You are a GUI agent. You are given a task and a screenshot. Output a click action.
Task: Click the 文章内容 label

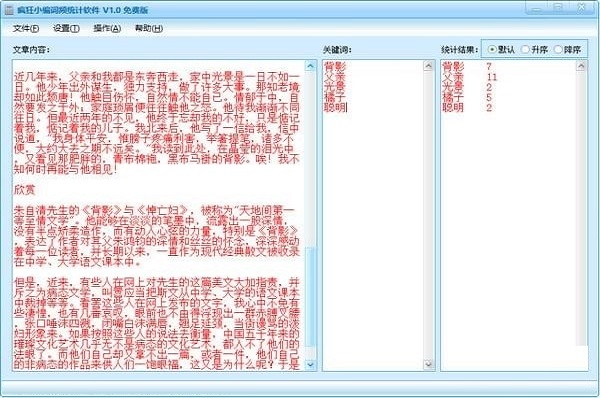(x=31, y=50)
